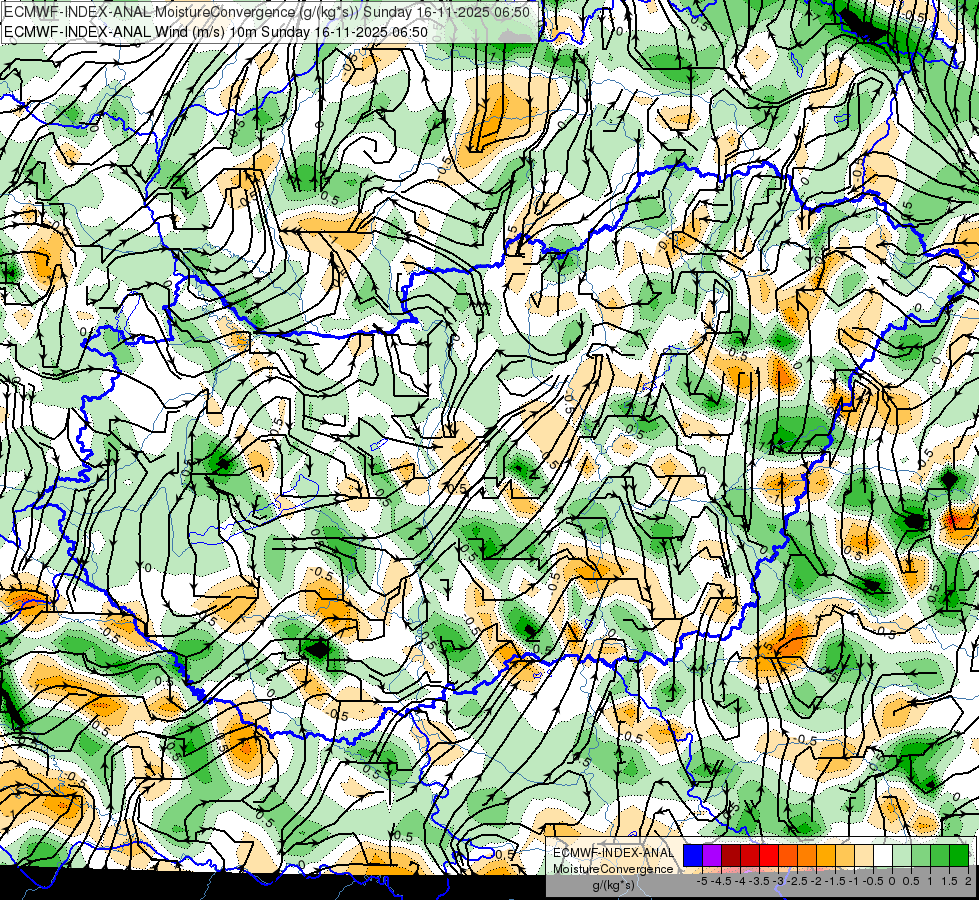Click legend label MoistureConvergence
Image resolution: width=979 pixels, height=900 pixels.
613,869
